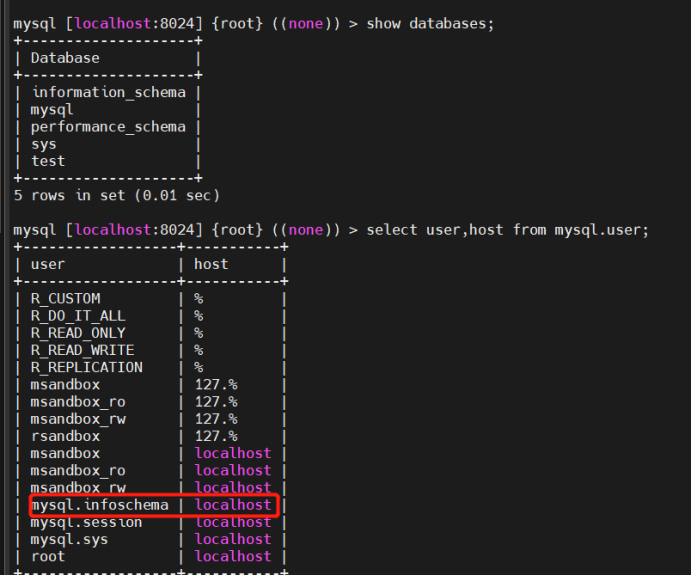Screen dimensions: 692x576
Task: Select the R_DO_IT_ALL user entry
Action: coord(78,316)
